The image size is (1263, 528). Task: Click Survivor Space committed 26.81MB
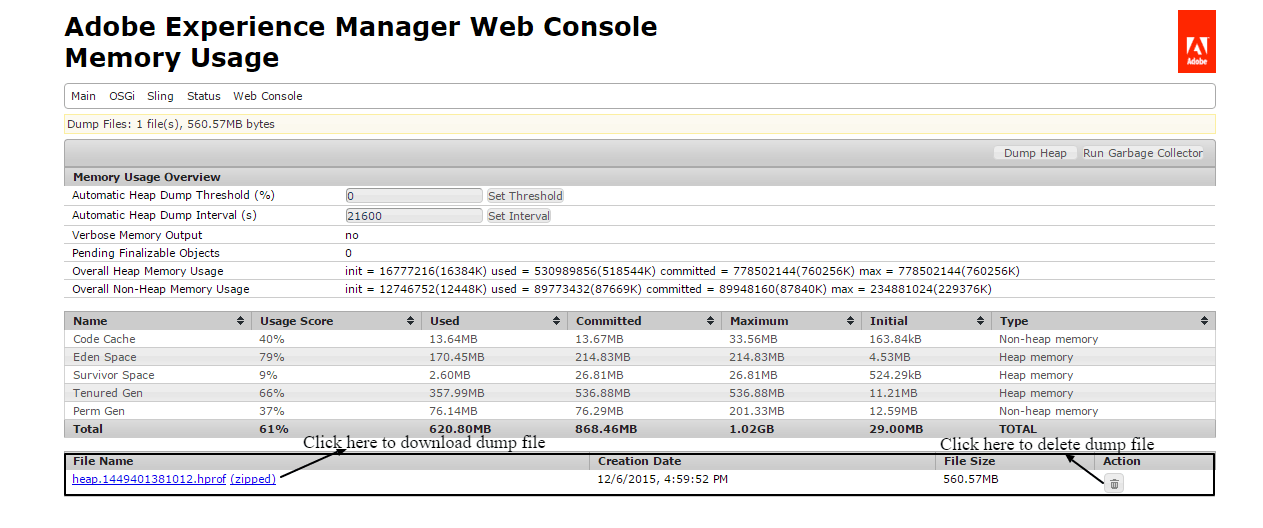(603, 375)
